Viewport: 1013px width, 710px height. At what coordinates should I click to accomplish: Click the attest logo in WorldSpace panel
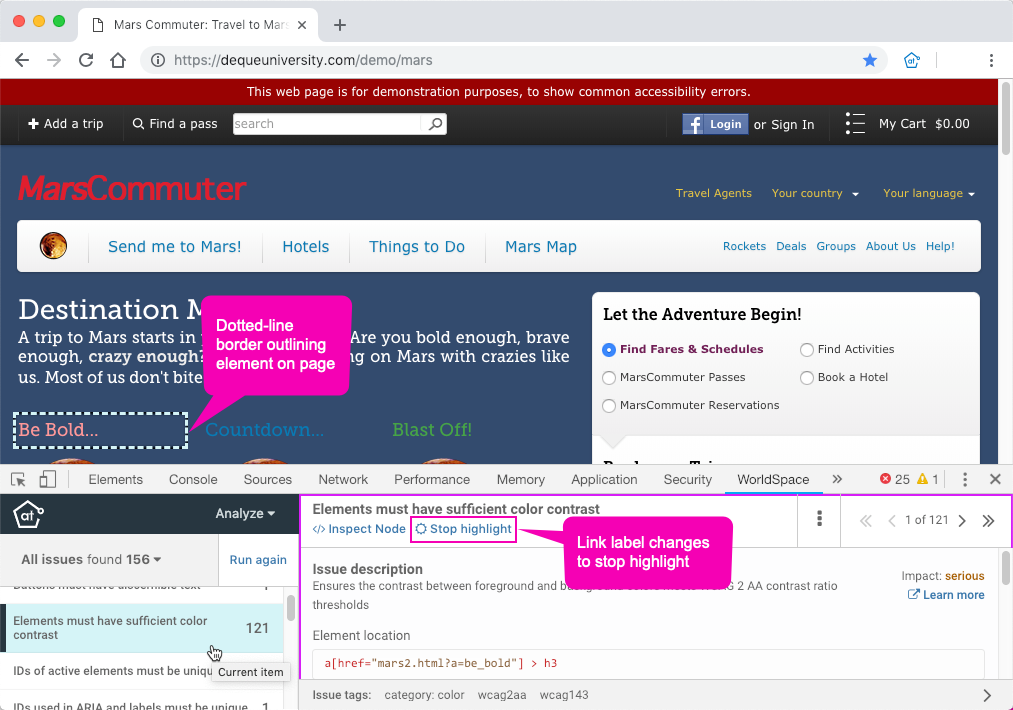click(28, 514)
